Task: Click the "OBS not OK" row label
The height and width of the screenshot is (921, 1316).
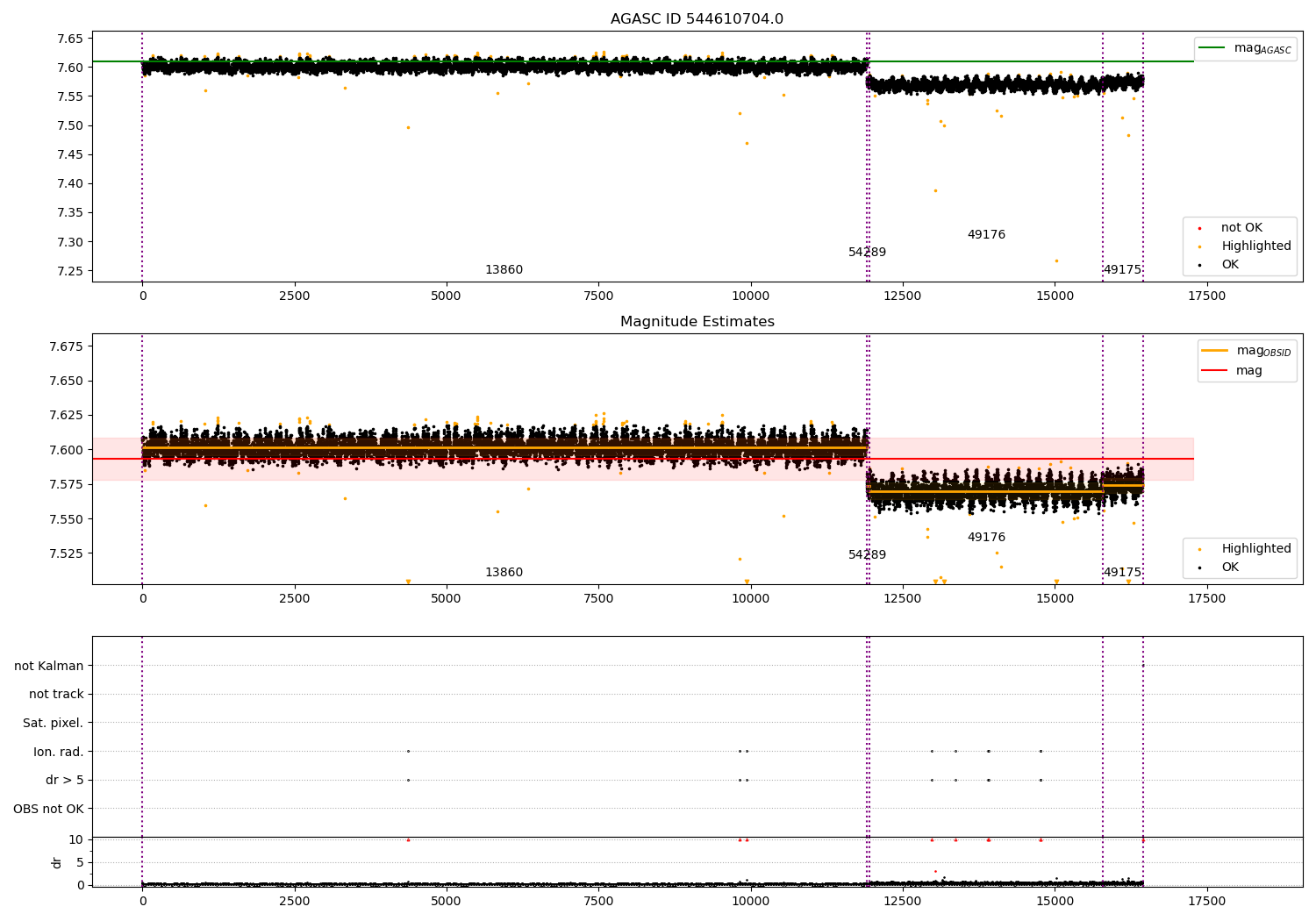Action: click(49, 809)
